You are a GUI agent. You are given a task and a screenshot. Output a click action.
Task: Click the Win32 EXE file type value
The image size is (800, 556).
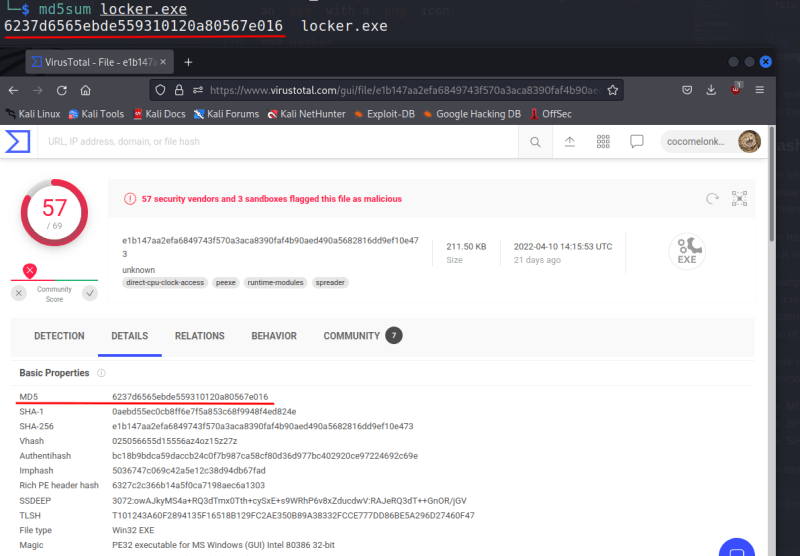(133, 530)
